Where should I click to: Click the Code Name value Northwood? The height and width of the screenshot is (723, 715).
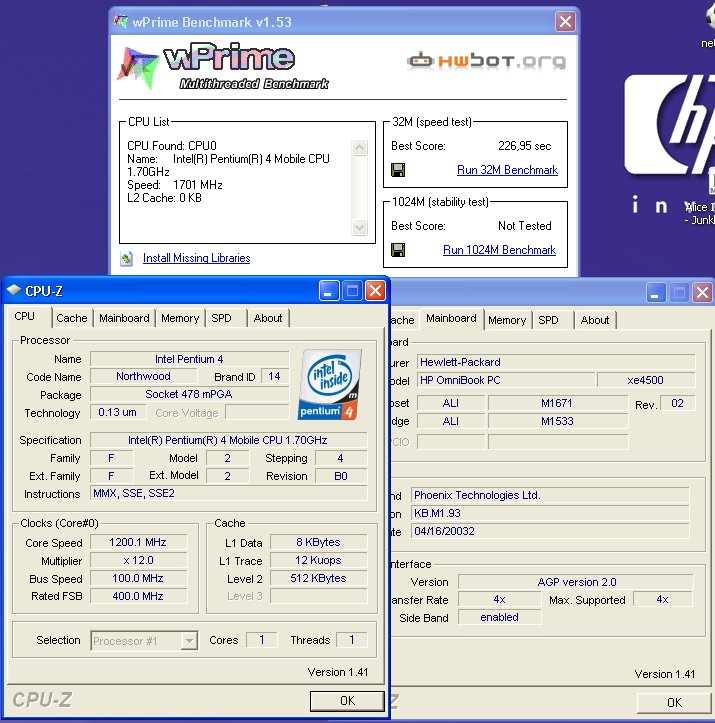[x=143, y=376]
